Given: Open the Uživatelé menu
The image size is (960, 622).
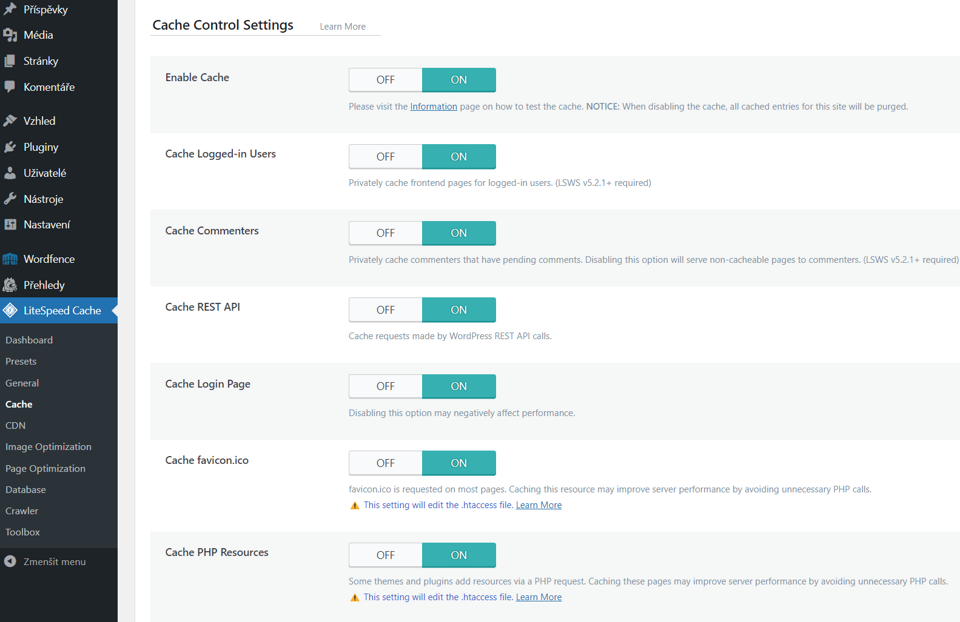Looking at the screenshot, I should coord(45,173).
